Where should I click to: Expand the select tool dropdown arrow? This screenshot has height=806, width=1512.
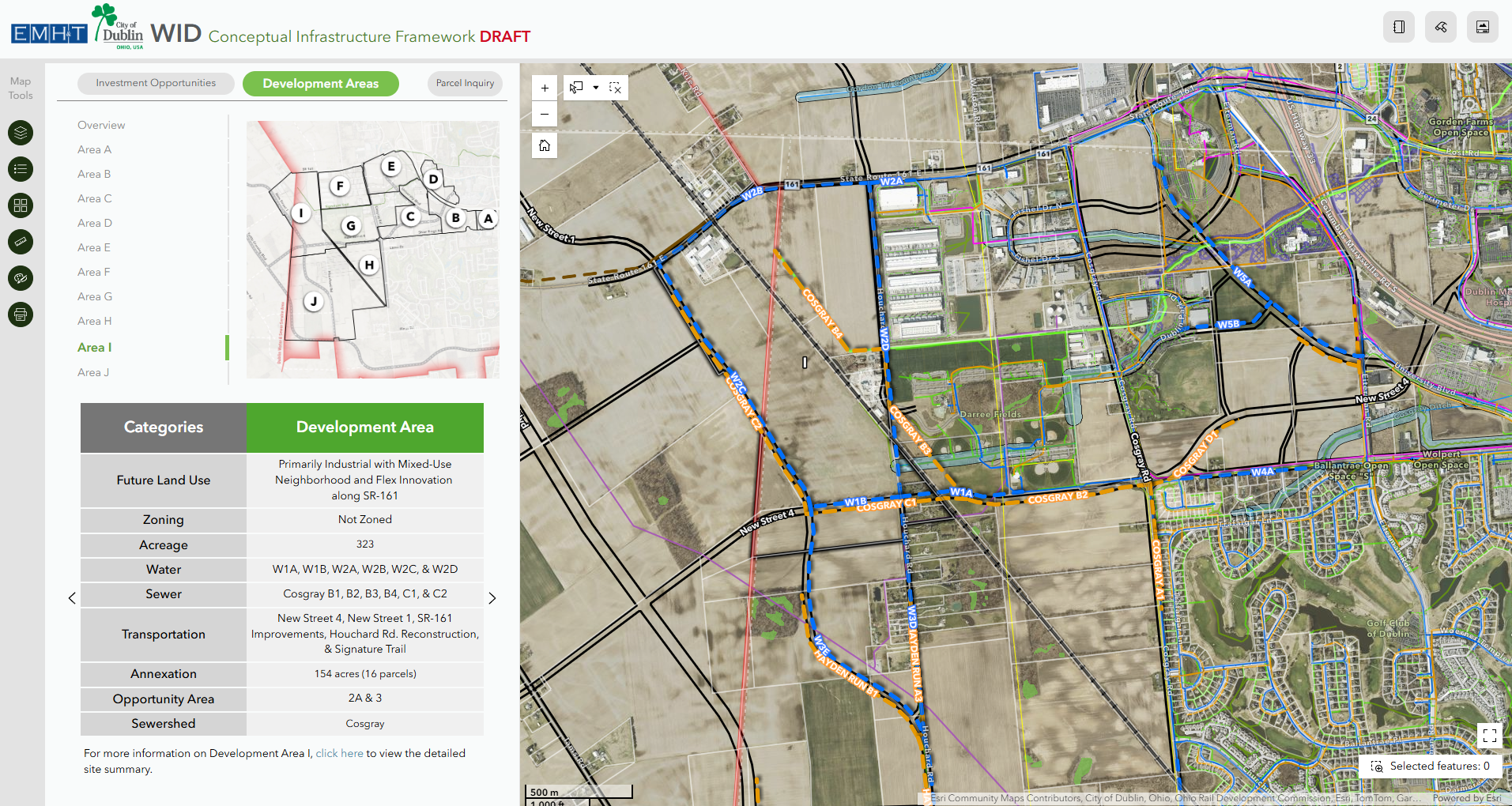(x=596, y=88)
